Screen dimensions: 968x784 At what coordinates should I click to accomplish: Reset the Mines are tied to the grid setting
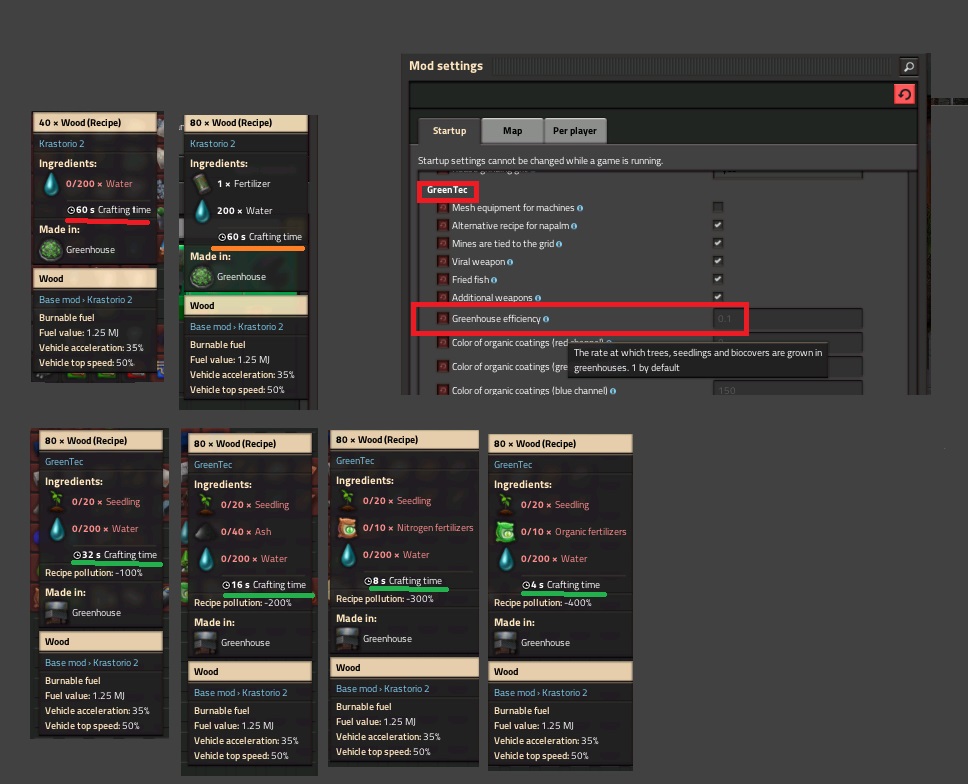tap(443, 244)
